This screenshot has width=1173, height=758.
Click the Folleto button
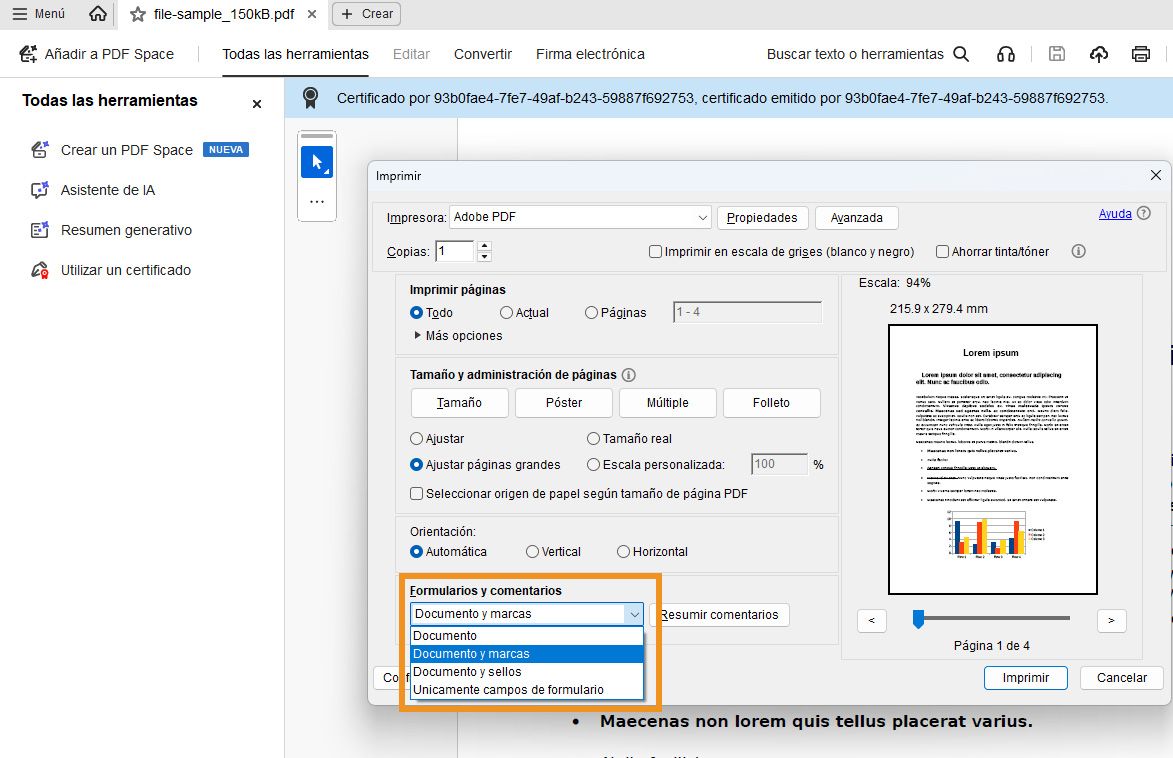click(x=771, y=403)
